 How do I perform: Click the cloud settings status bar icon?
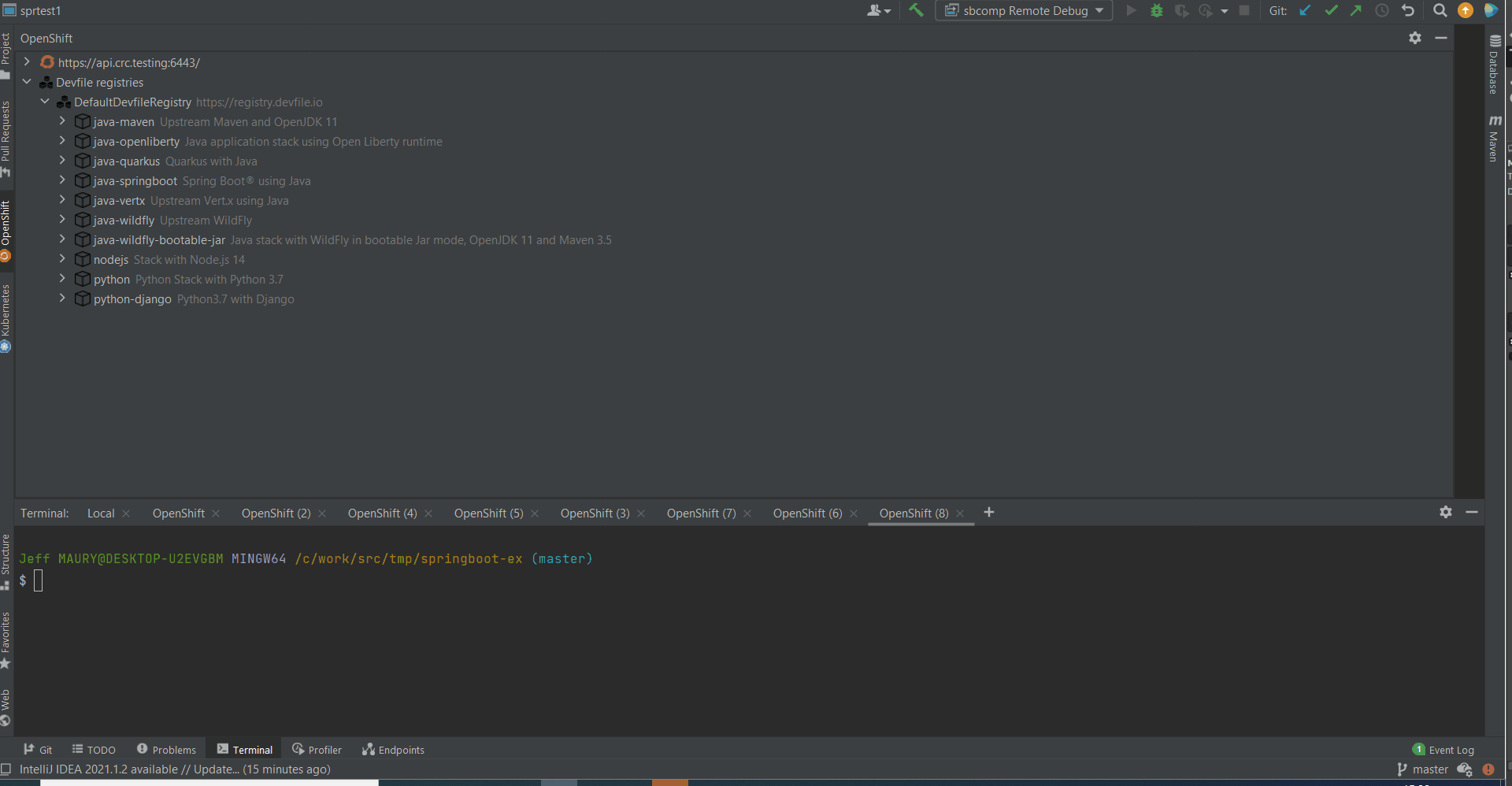[x=1465, y=769]
